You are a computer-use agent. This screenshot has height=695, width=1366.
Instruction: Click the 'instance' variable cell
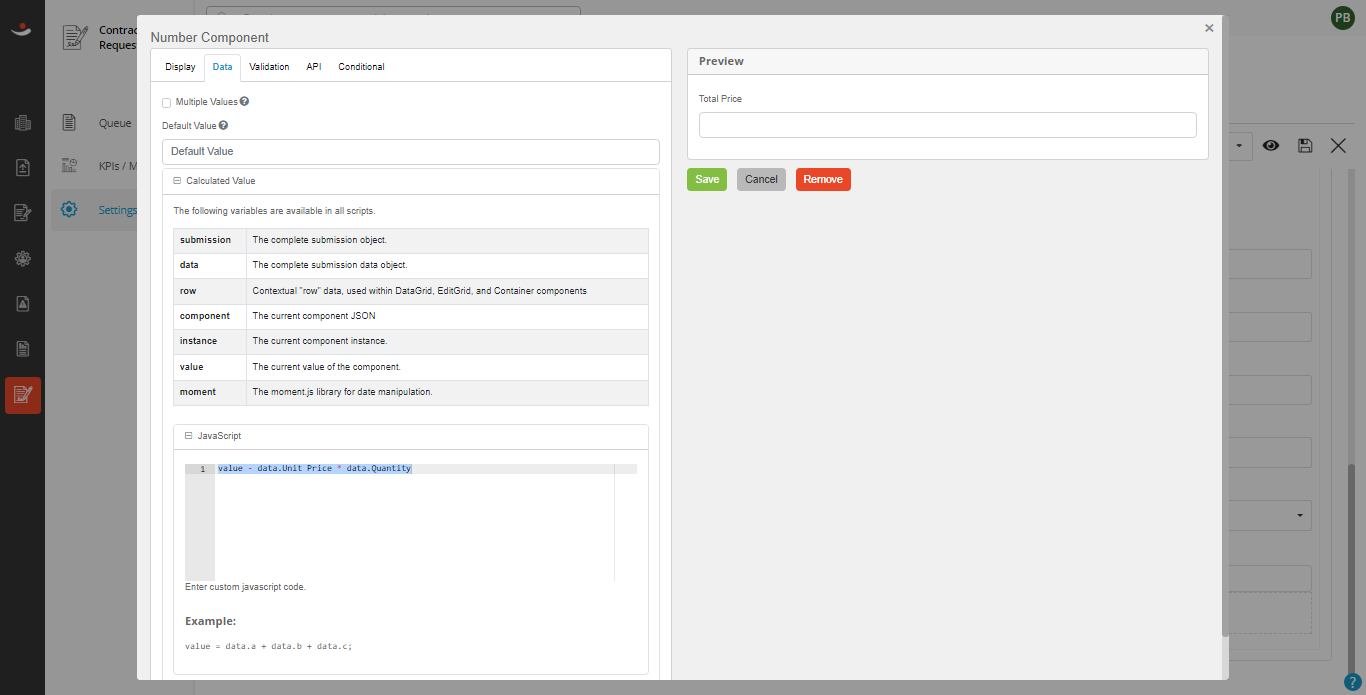[210, 342]
